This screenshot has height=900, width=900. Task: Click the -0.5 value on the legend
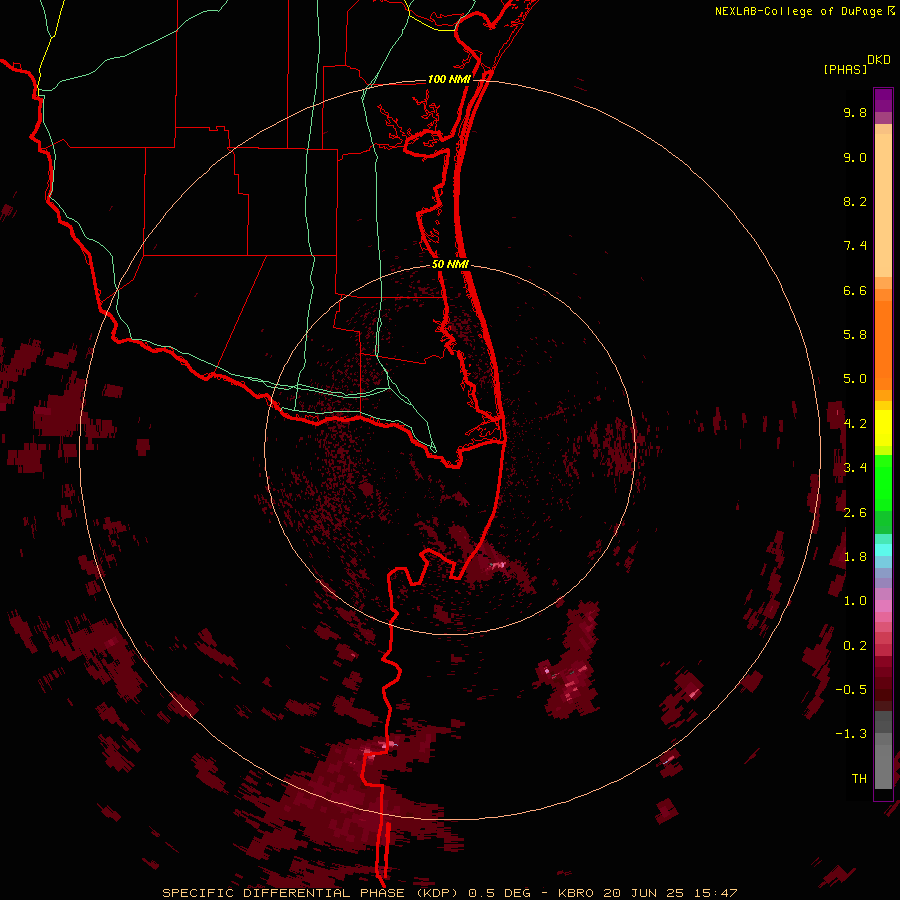(851, 690)
